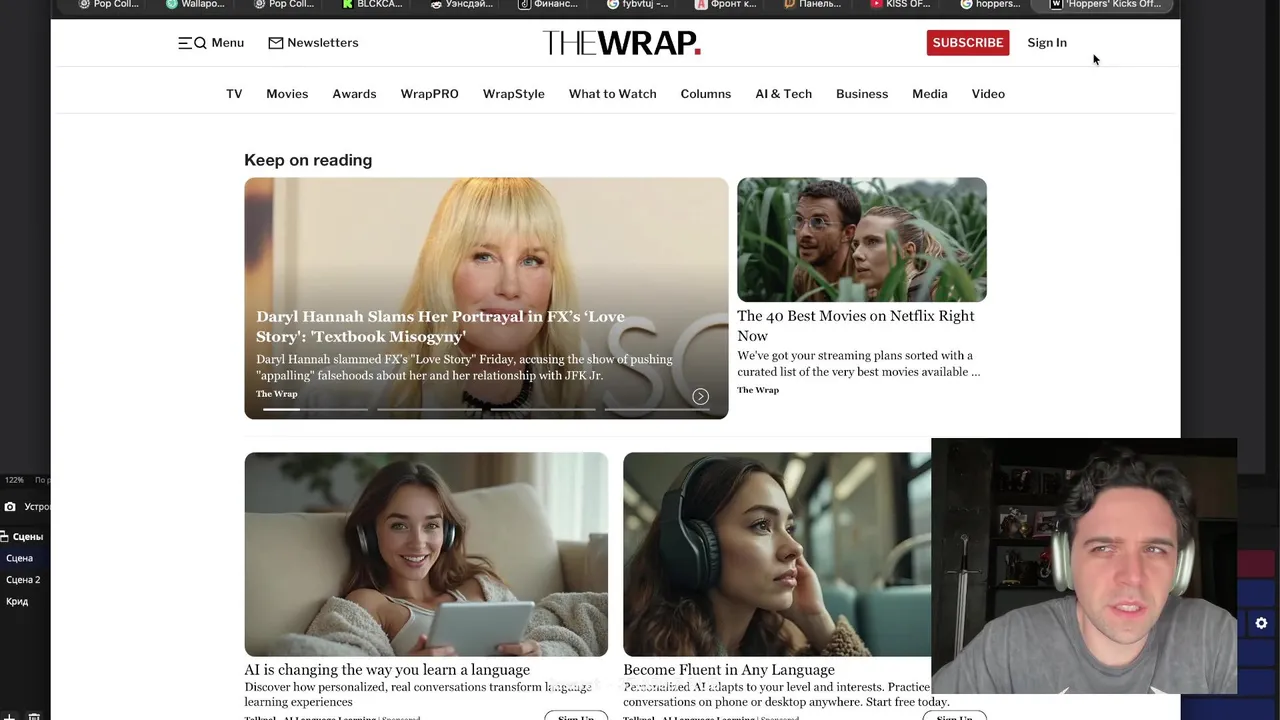Open the Daryl Hannah Love Story headline
1280x720 pixels.
(440, 327)
